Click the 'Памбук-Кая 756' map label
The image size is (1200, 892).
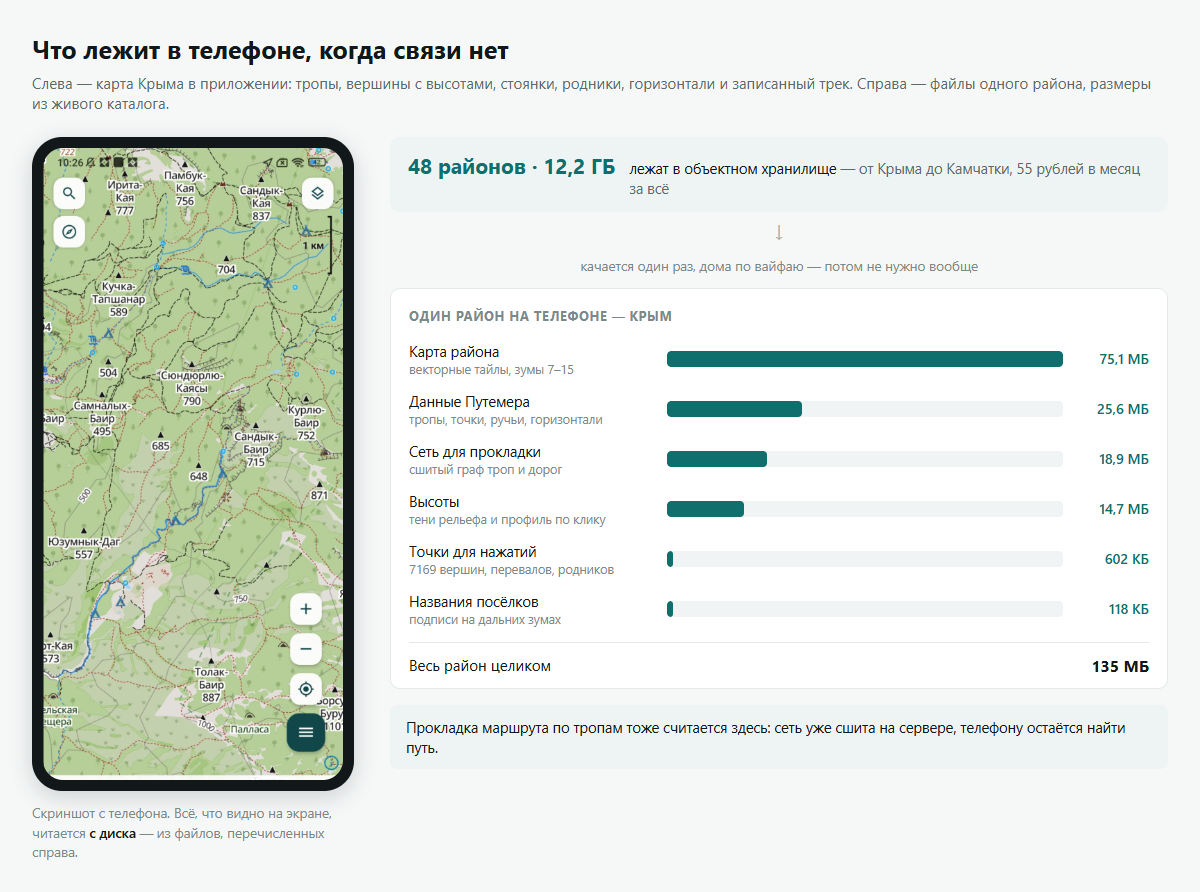pyautogui.click(x=185, y=188)
